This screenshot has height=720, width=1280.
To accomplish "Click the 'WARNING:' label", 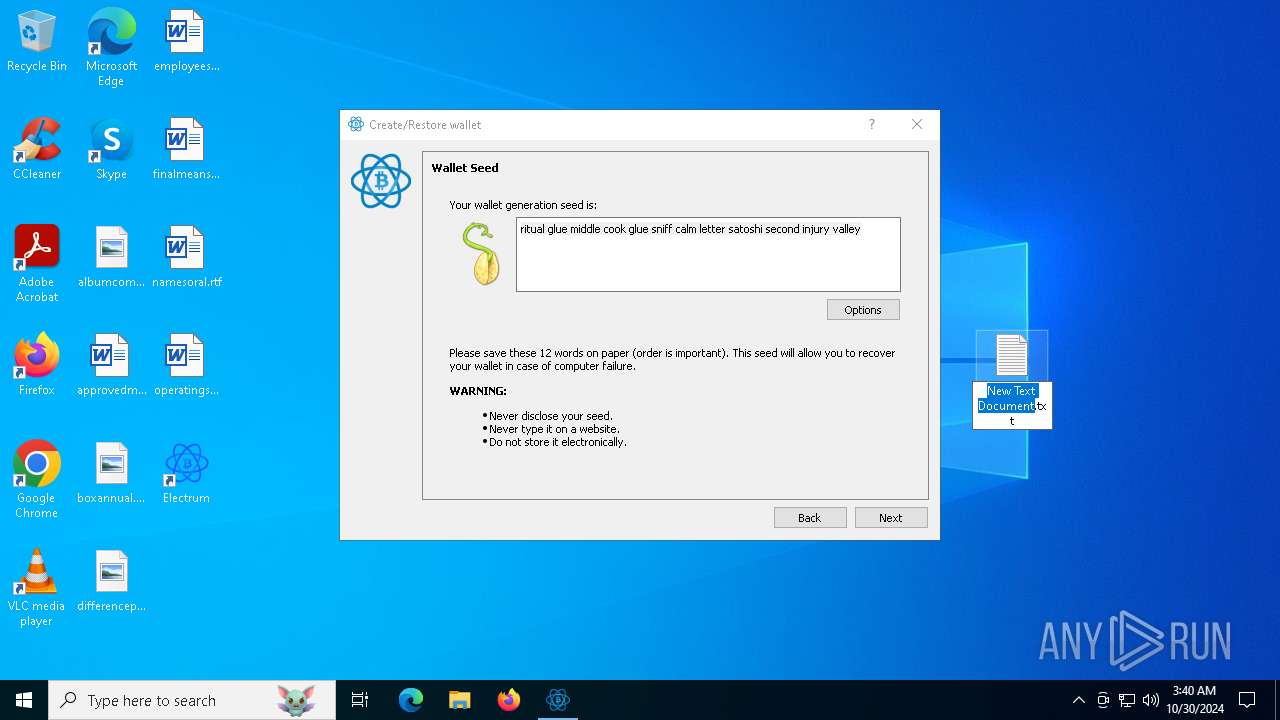I will point(478,391).
